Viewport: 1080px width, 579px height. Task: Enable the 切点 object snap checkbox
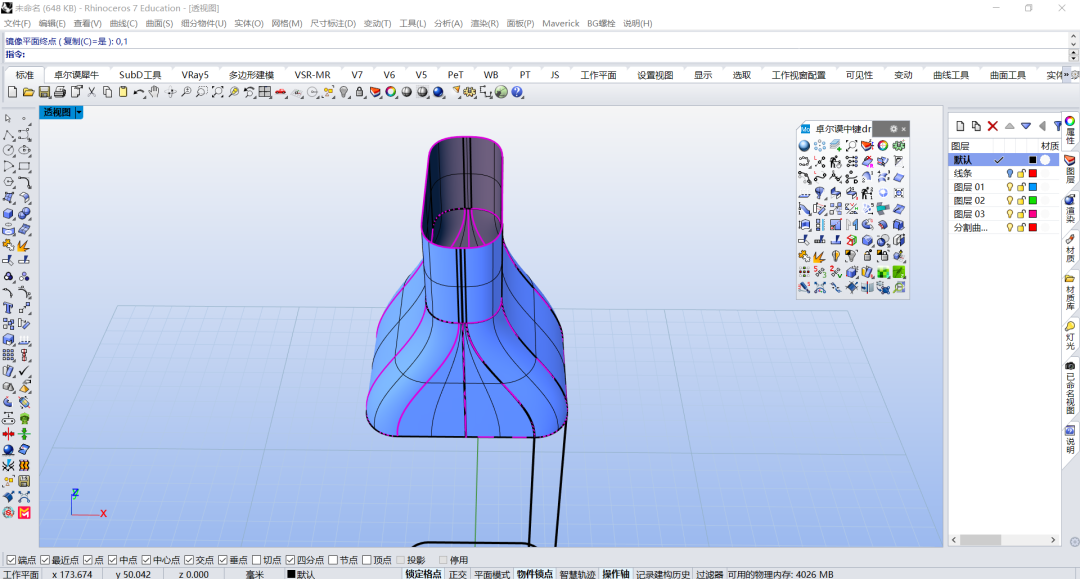click(257, 560)
